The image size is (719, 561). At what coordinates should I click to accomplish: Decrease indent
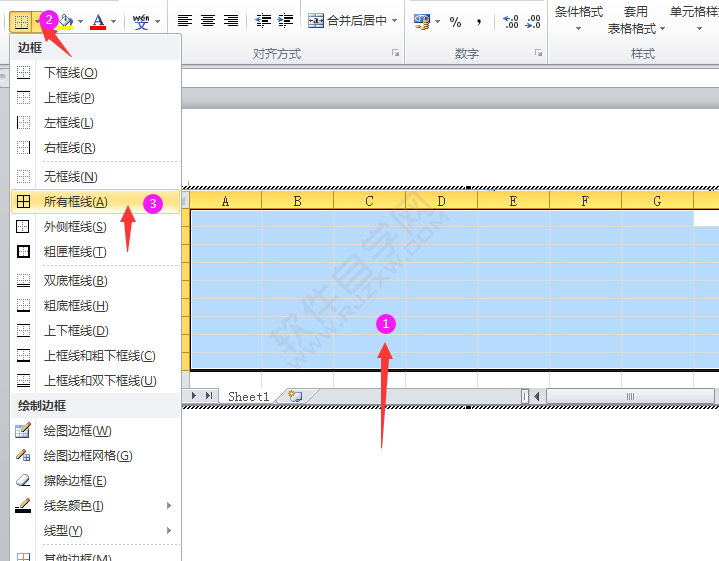(263, 21)
